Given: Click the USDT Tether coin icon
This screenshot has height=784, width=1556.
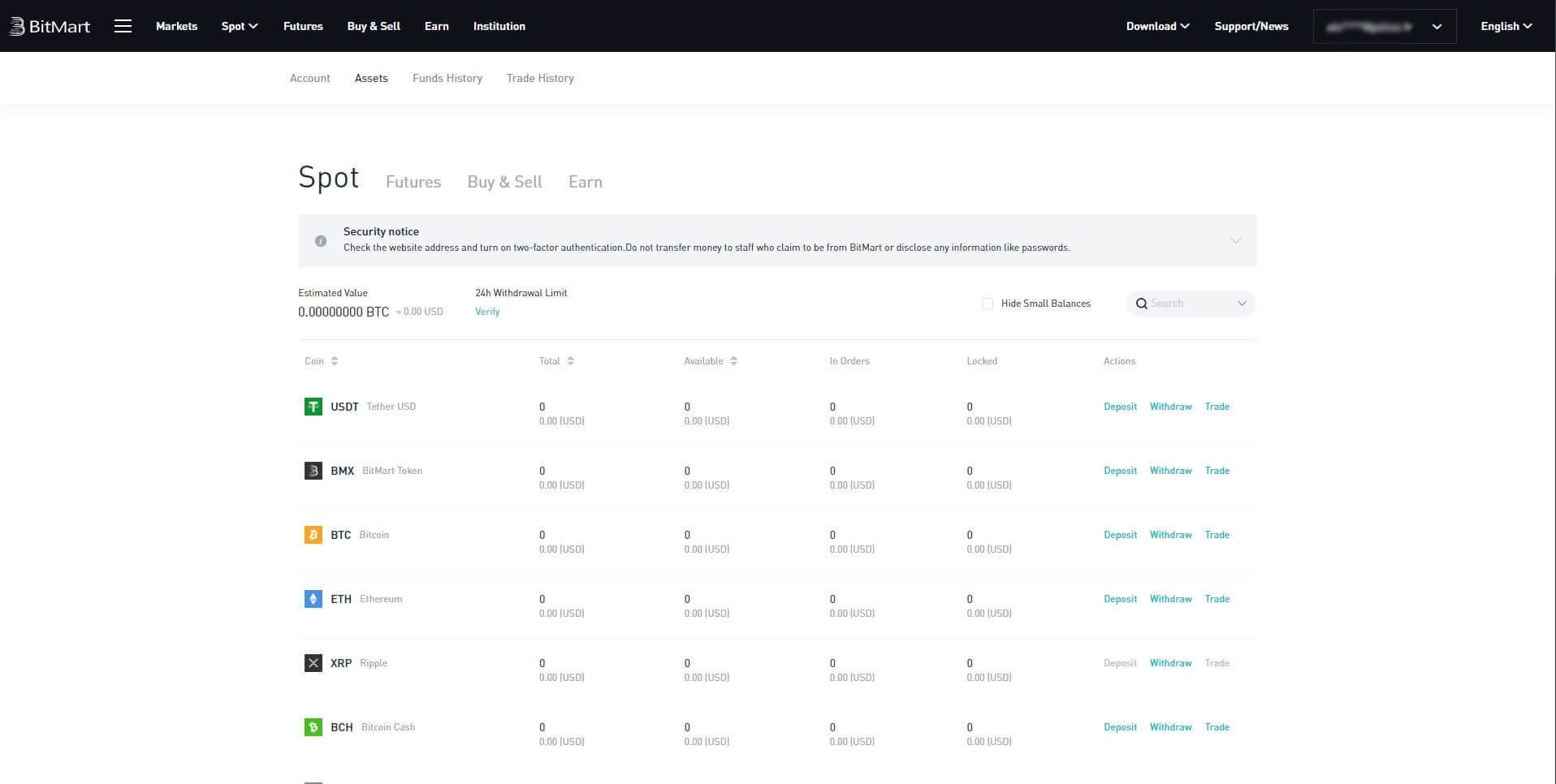Looking at the screenshot, I should pyautogui.click(x=313, y=407).
